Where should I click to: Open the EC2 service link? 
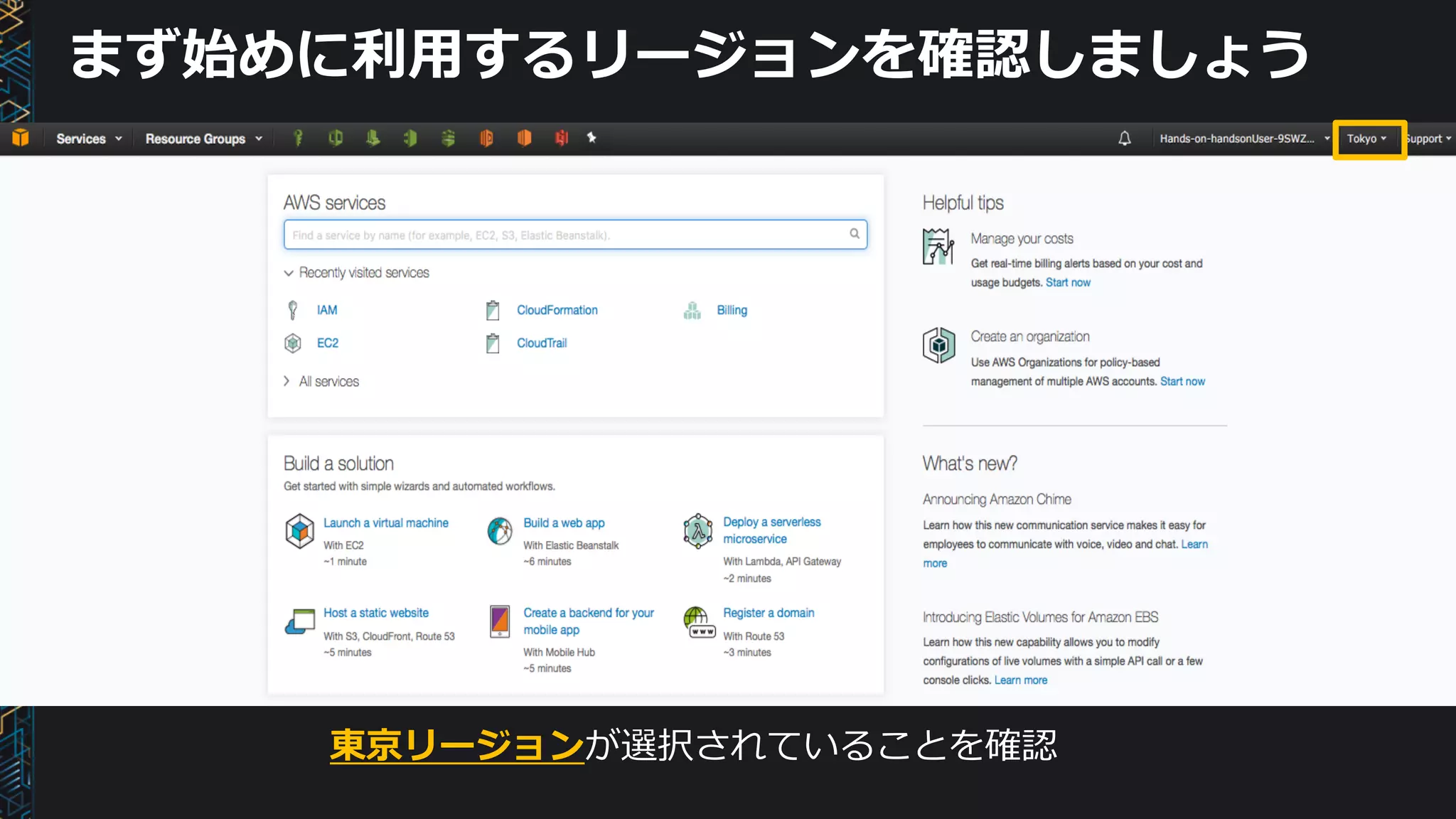(328, 343)
